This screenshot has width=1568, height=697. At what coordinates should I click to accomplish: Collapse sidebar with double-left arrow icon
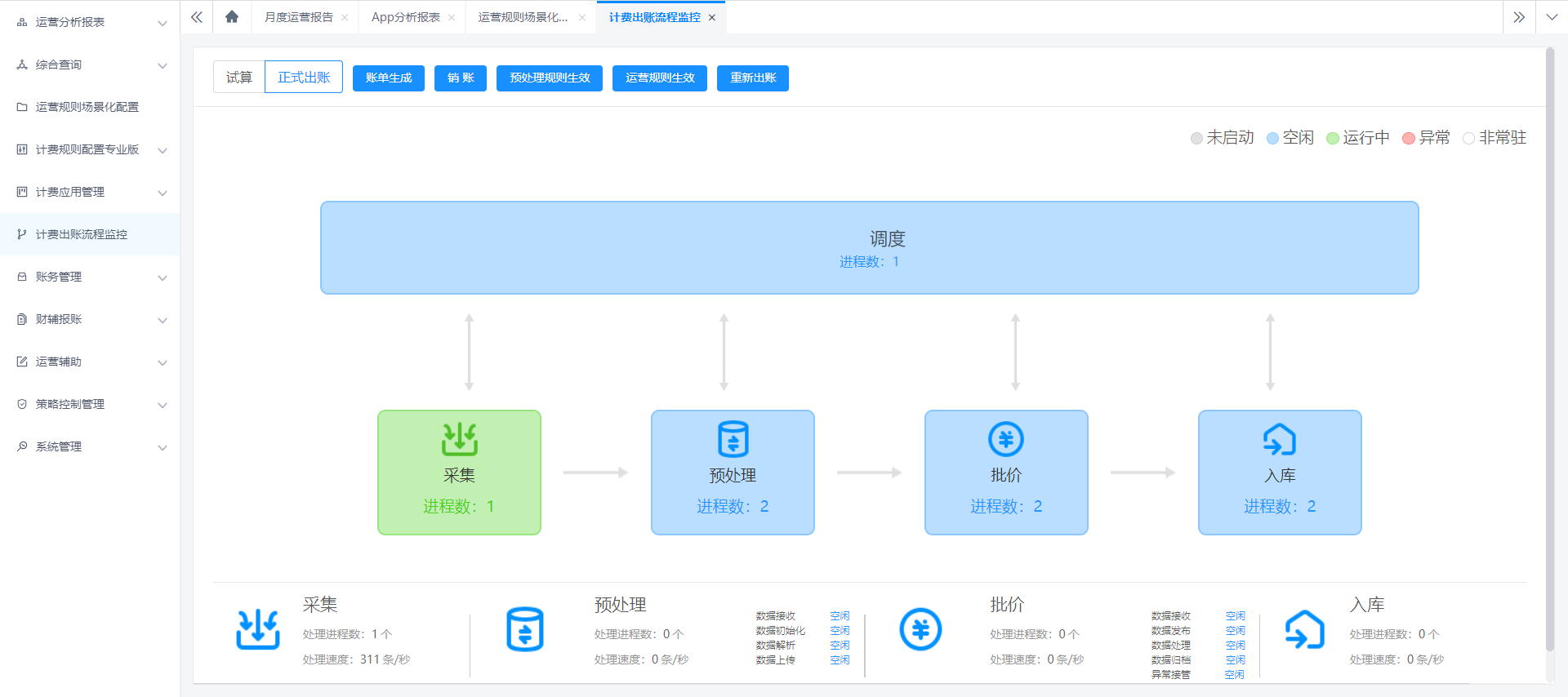click(x=197, y=17)
